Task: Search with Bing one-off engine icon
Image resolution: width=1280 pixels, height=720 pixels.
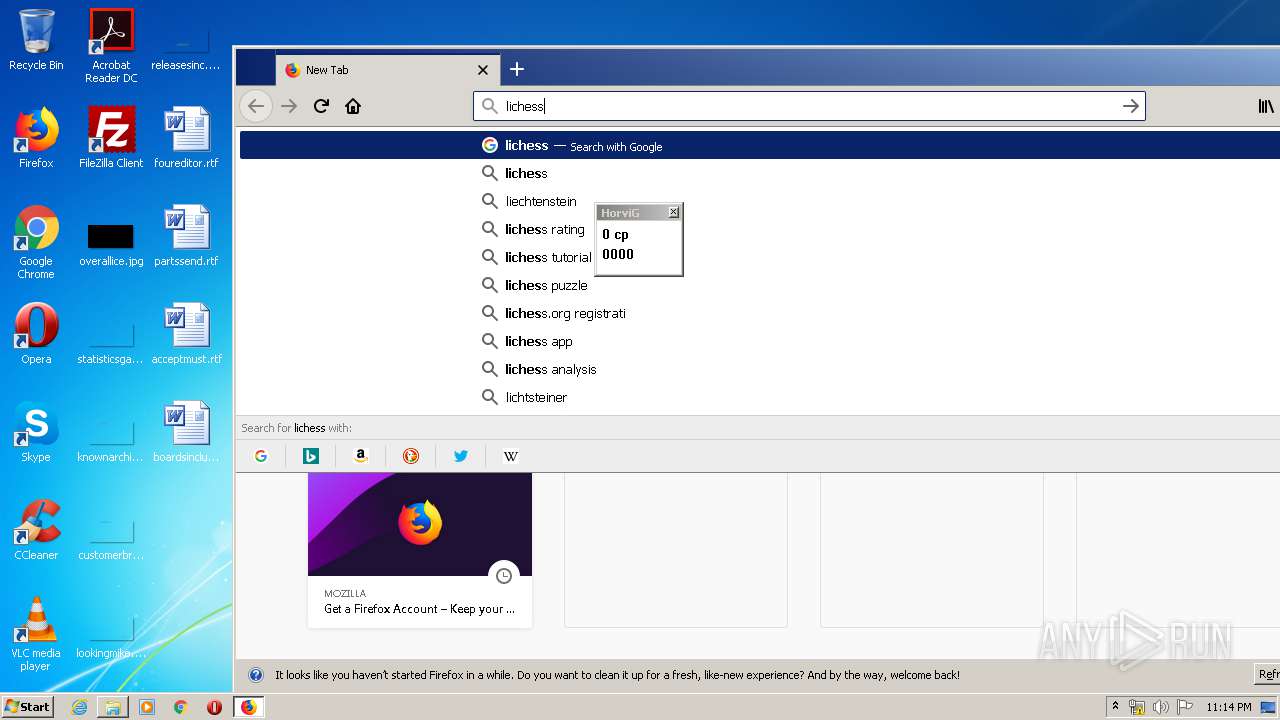Action: click(x=311, y=456)
